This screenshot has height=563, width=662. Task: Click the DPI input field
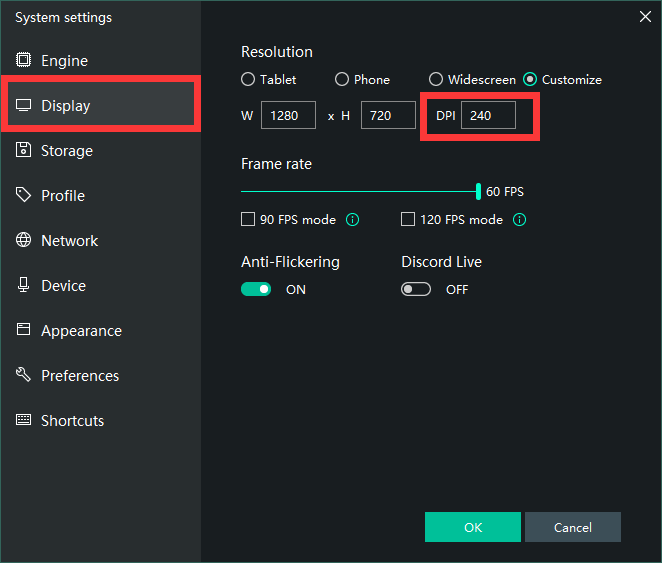[x=488, y=115]
